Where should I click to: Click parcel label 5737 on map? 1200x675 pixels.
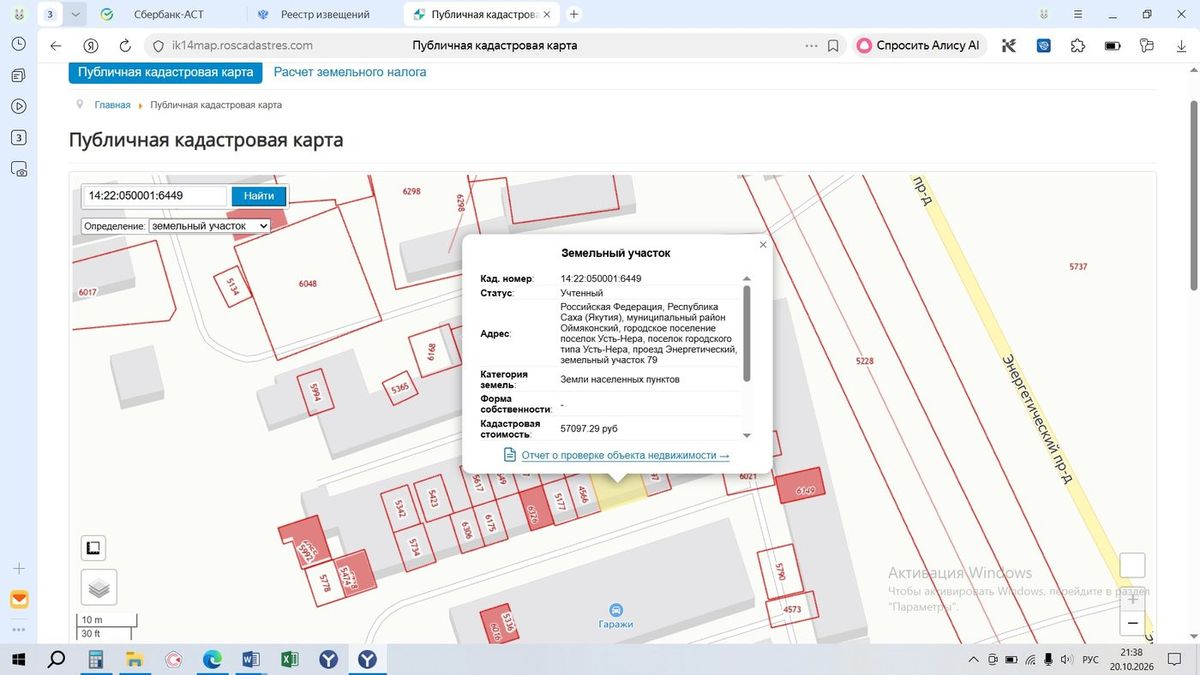[1078, 267]
